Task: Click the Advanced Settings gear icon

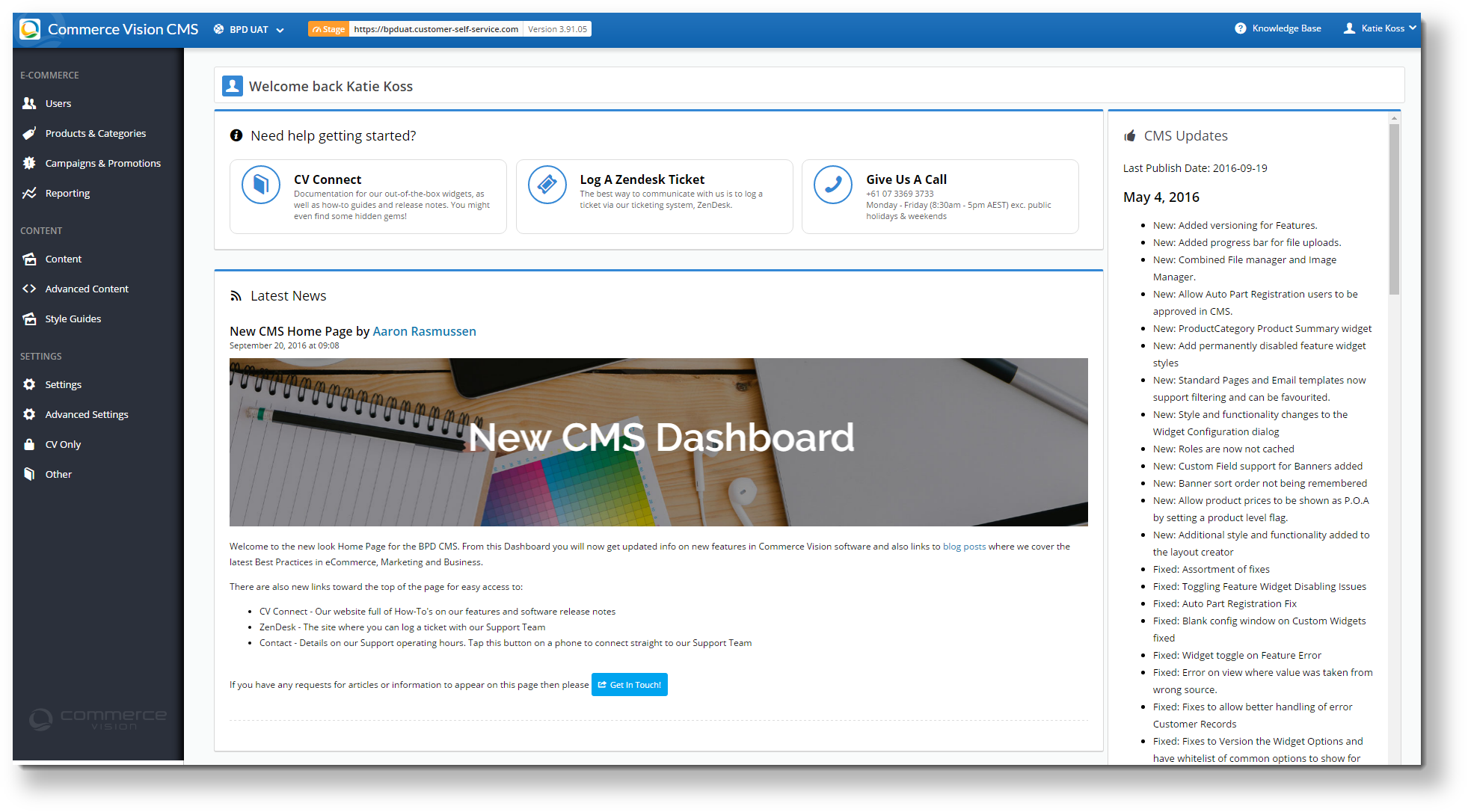Action: 29,414
